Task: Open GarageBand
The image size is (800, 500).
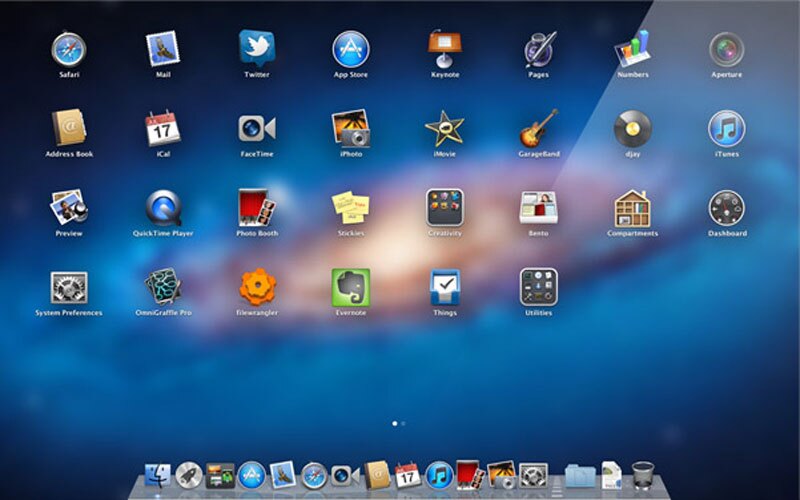Action: tap(539, 129)
